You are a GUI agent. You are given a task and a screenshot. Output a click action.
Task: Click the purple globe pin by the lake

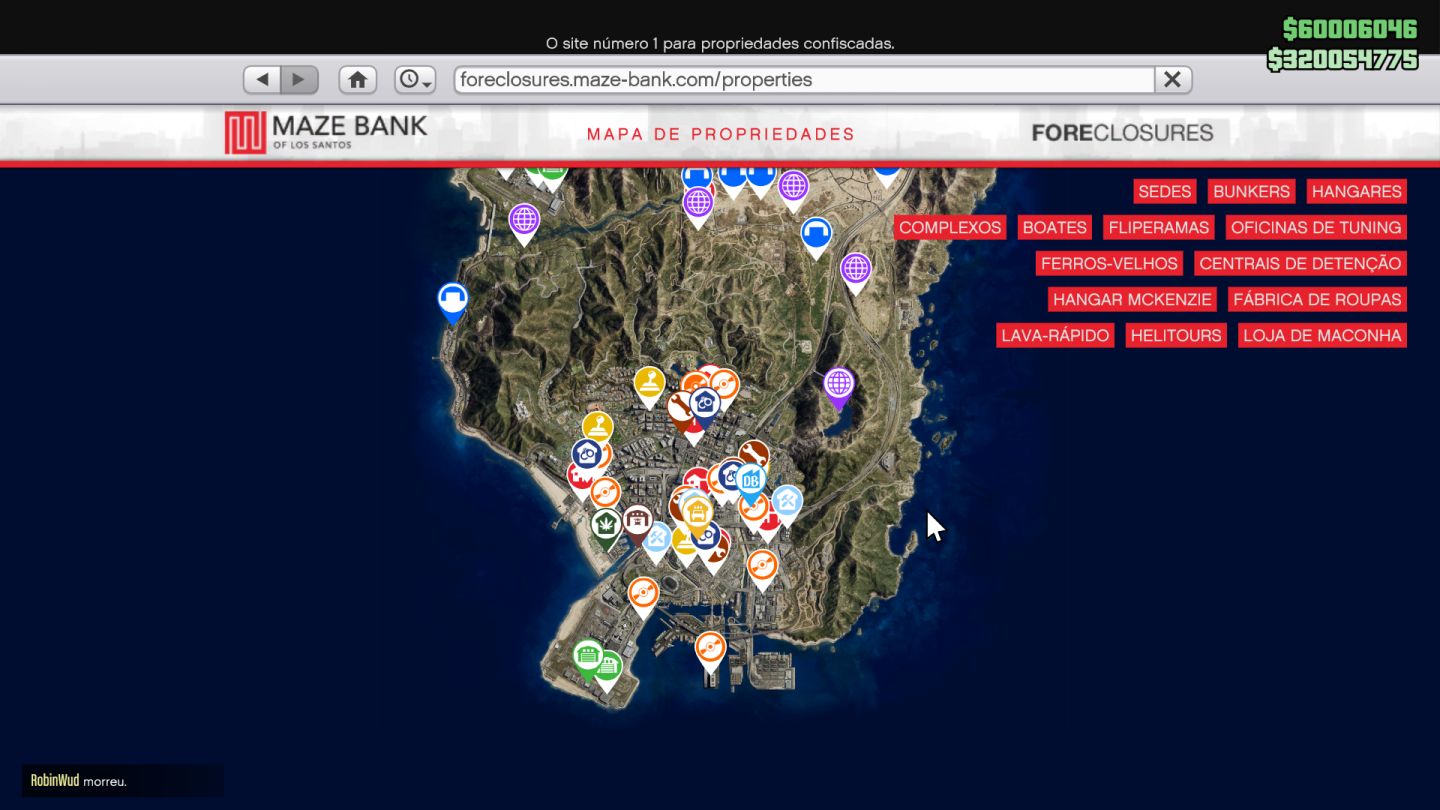839,385
